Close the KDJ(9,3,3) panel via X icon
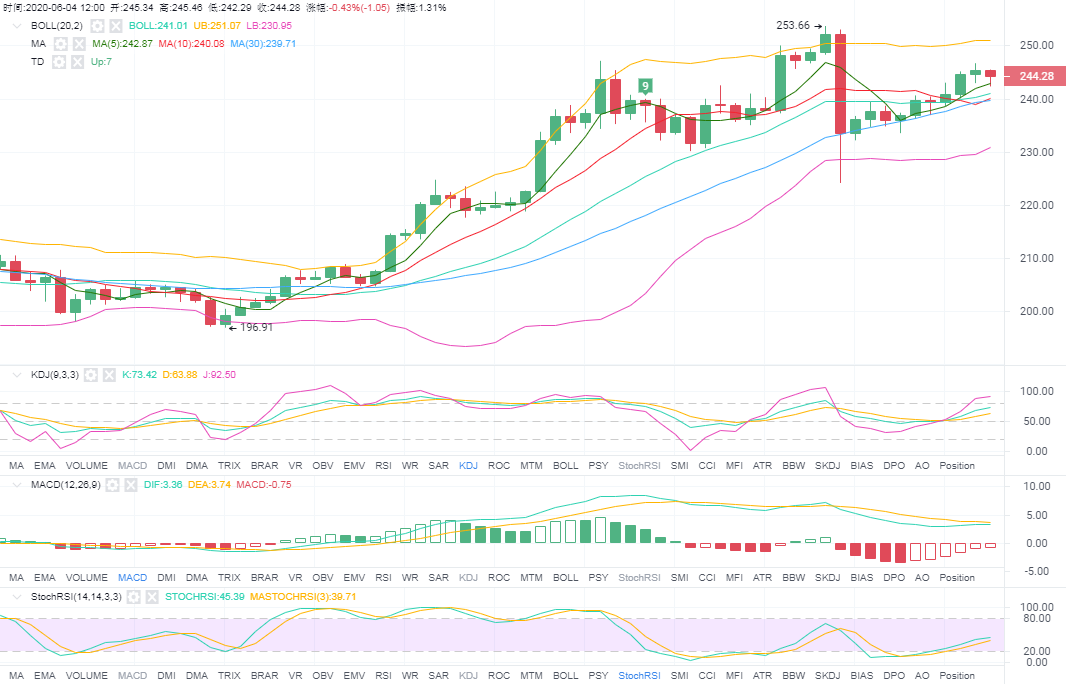1066x684 pixels. [107, 375]
